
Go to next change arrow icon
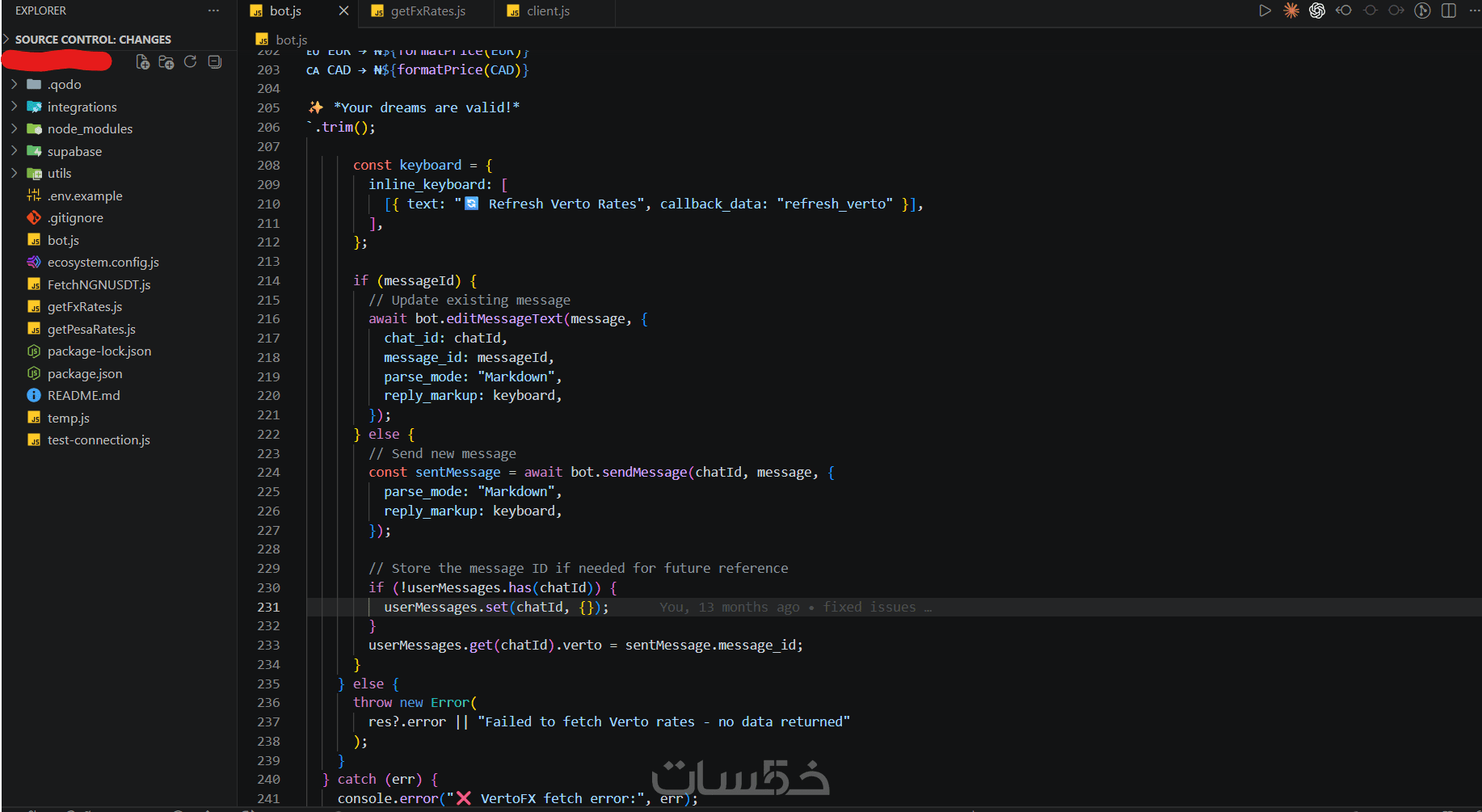click(x=1396, y=11)
